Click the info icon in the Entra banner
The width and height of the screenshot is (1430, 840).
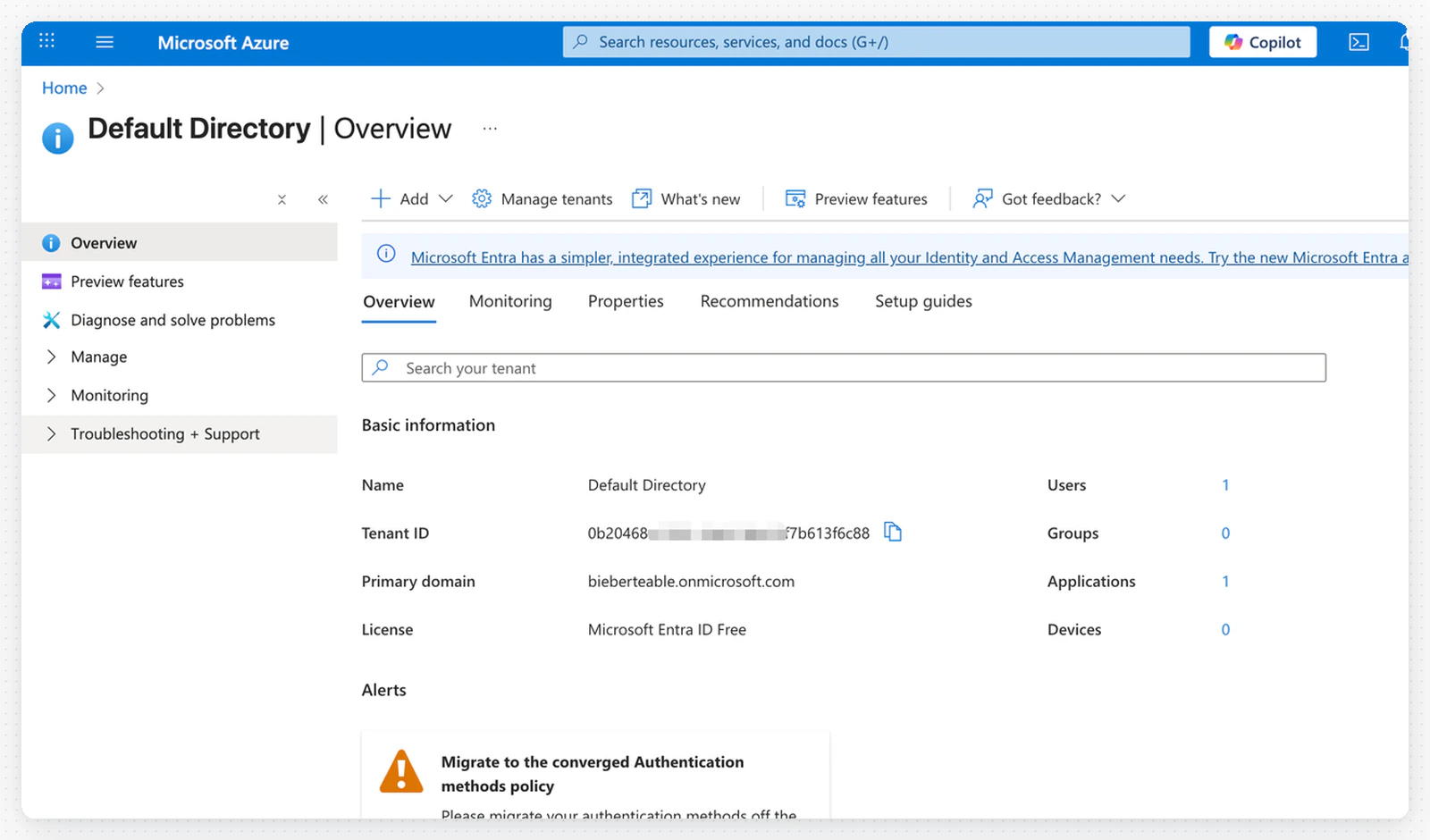(386, 254)
